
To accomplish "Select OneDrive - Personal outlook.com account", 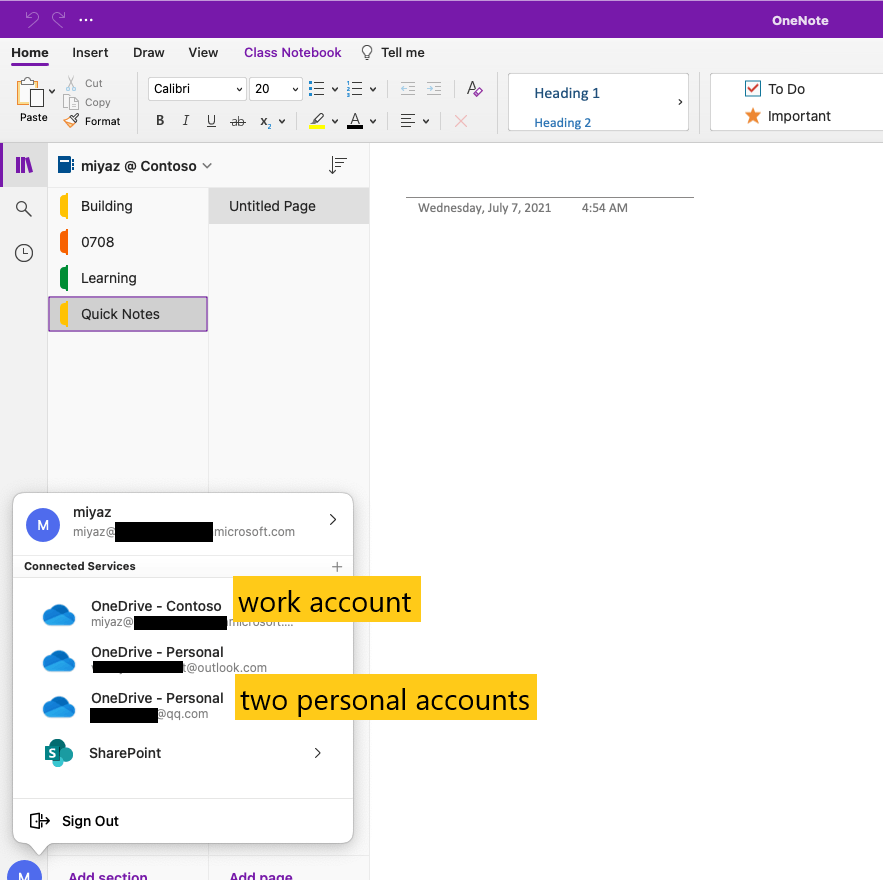I will [x=183, y=659].
